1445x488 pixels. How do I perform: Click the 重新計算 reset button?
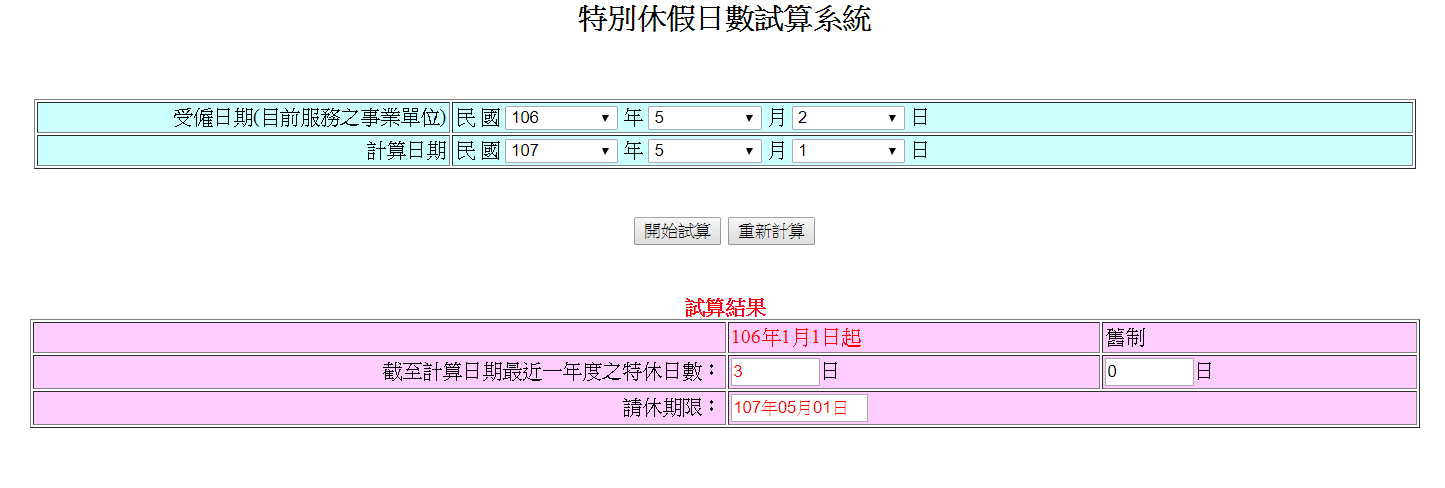click(771, 231)
